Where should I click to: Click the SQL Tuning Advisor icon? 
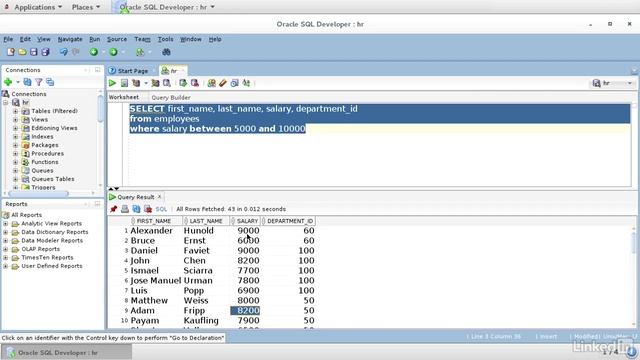pyautogui.click(x=167, y=83)
